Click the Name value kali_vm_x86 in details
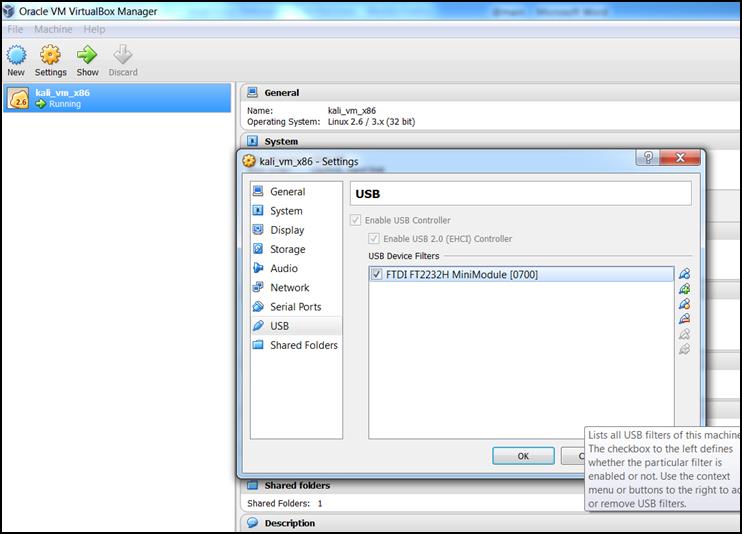 [352, 111]
